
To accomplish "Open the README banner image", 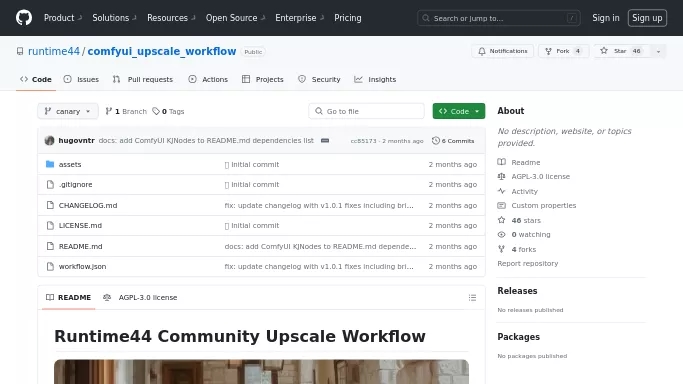I will click(x=261, y=372).
